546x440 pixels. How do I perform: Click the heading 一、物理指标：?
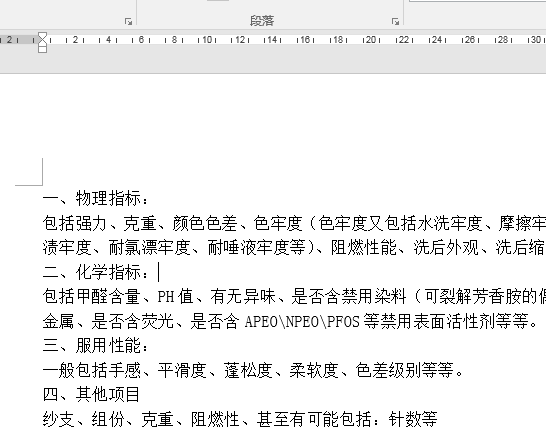pos(95,198)
